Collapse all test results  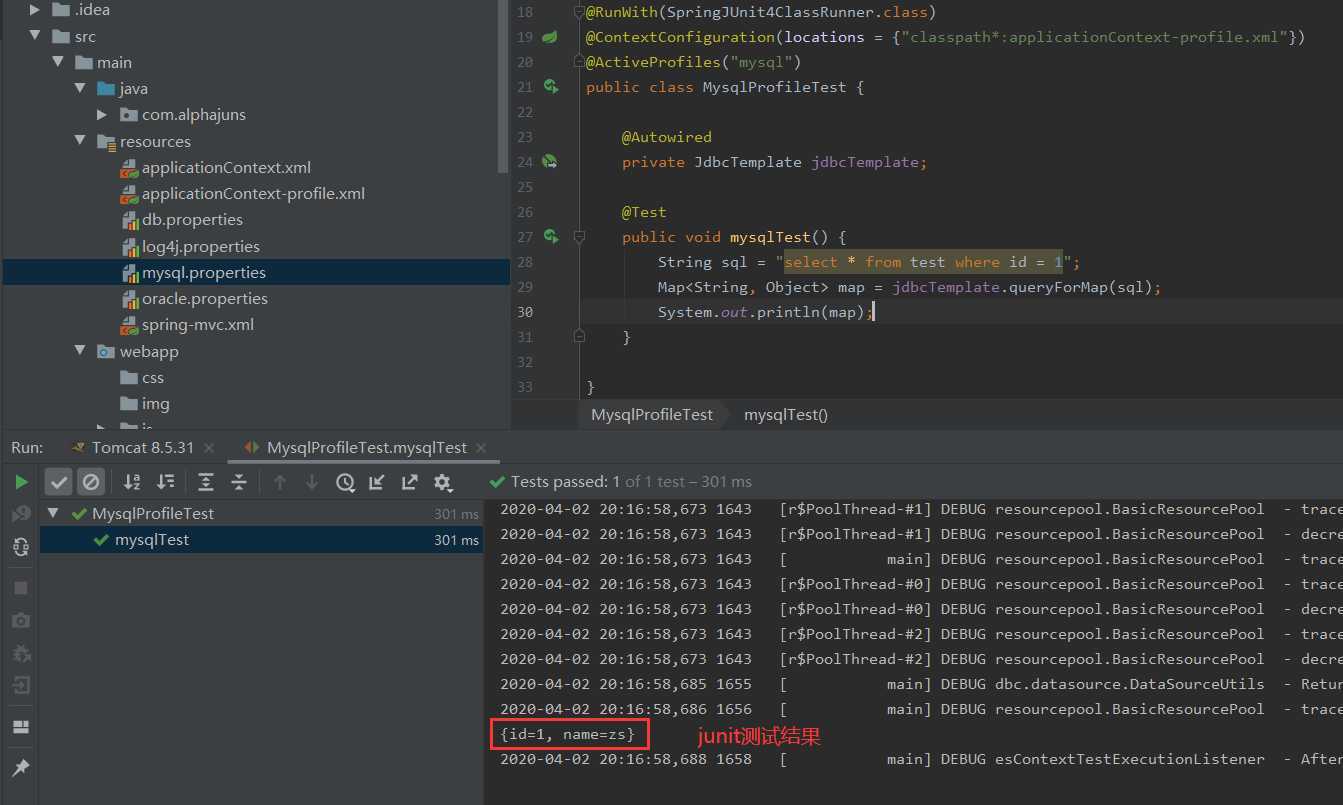[239, 482]
